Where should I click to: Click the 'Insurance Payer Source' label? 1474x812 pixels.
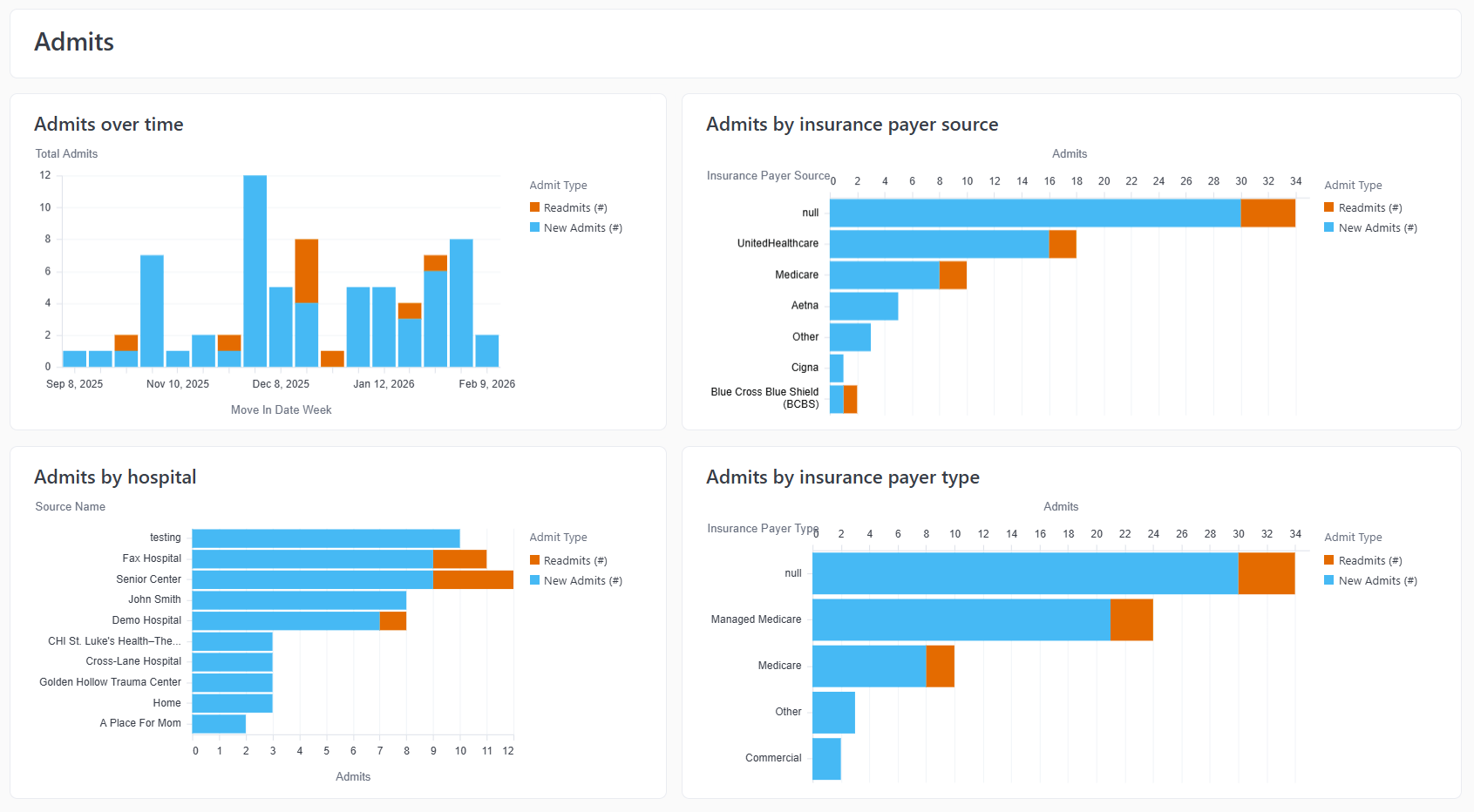[768, 176]
